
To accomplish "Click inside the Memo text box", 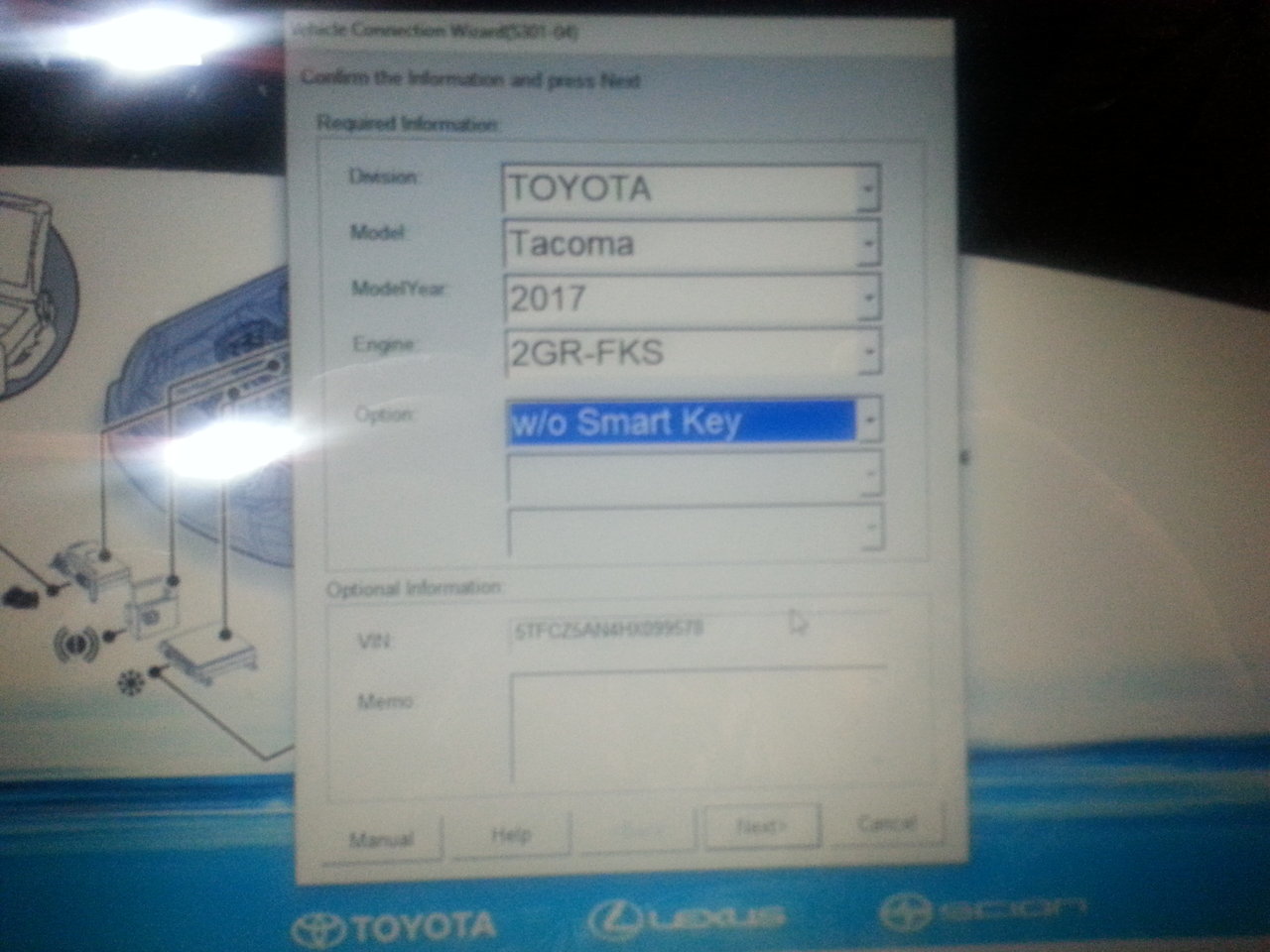I will pos(700,727).
